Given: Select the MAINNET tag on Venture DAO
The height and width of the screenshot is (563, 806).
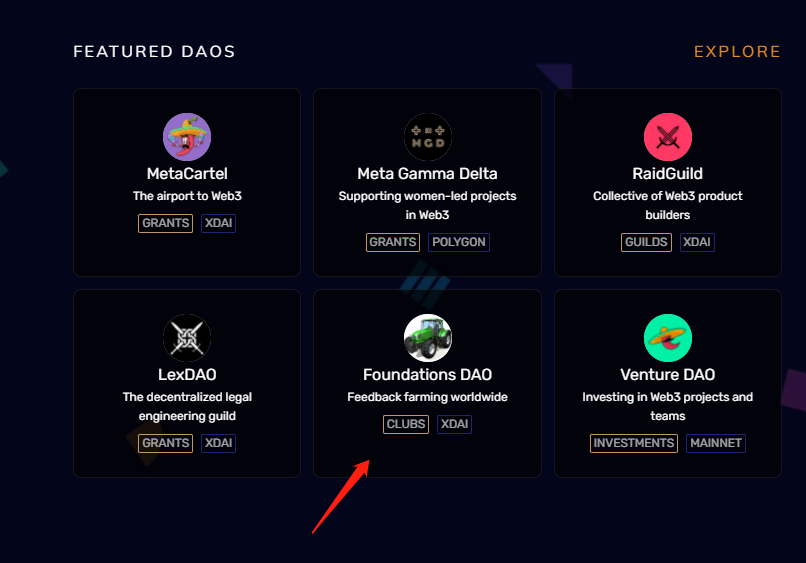Looking at the screenshot, I should 716,443.
